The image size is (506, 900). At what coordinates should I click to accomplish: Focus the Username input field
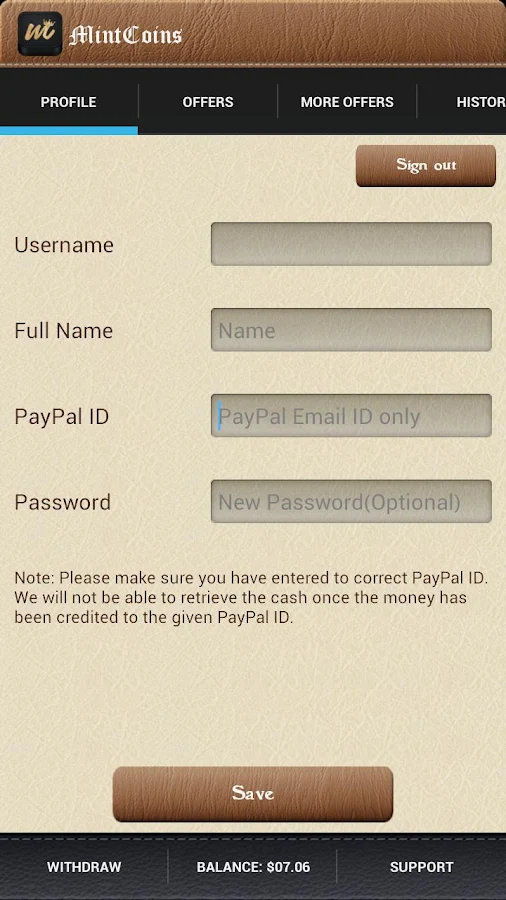(x=351, y=244)
